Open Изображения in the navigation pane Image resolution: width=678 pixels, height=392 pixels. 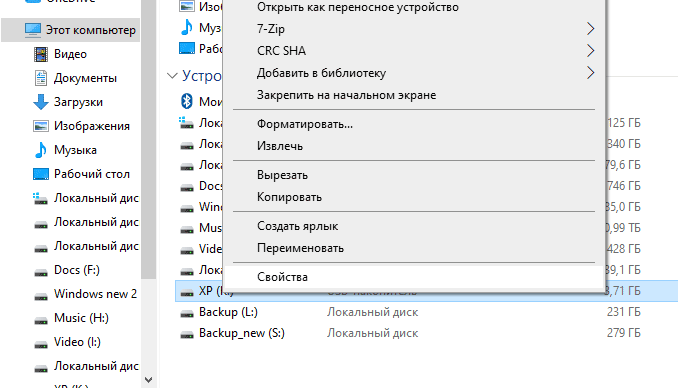point(92,126)
